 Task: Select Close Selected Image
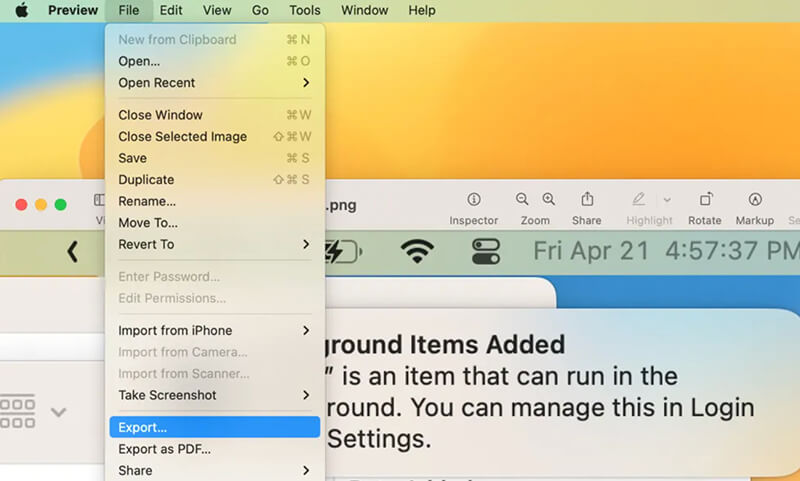tap(215, 137)
